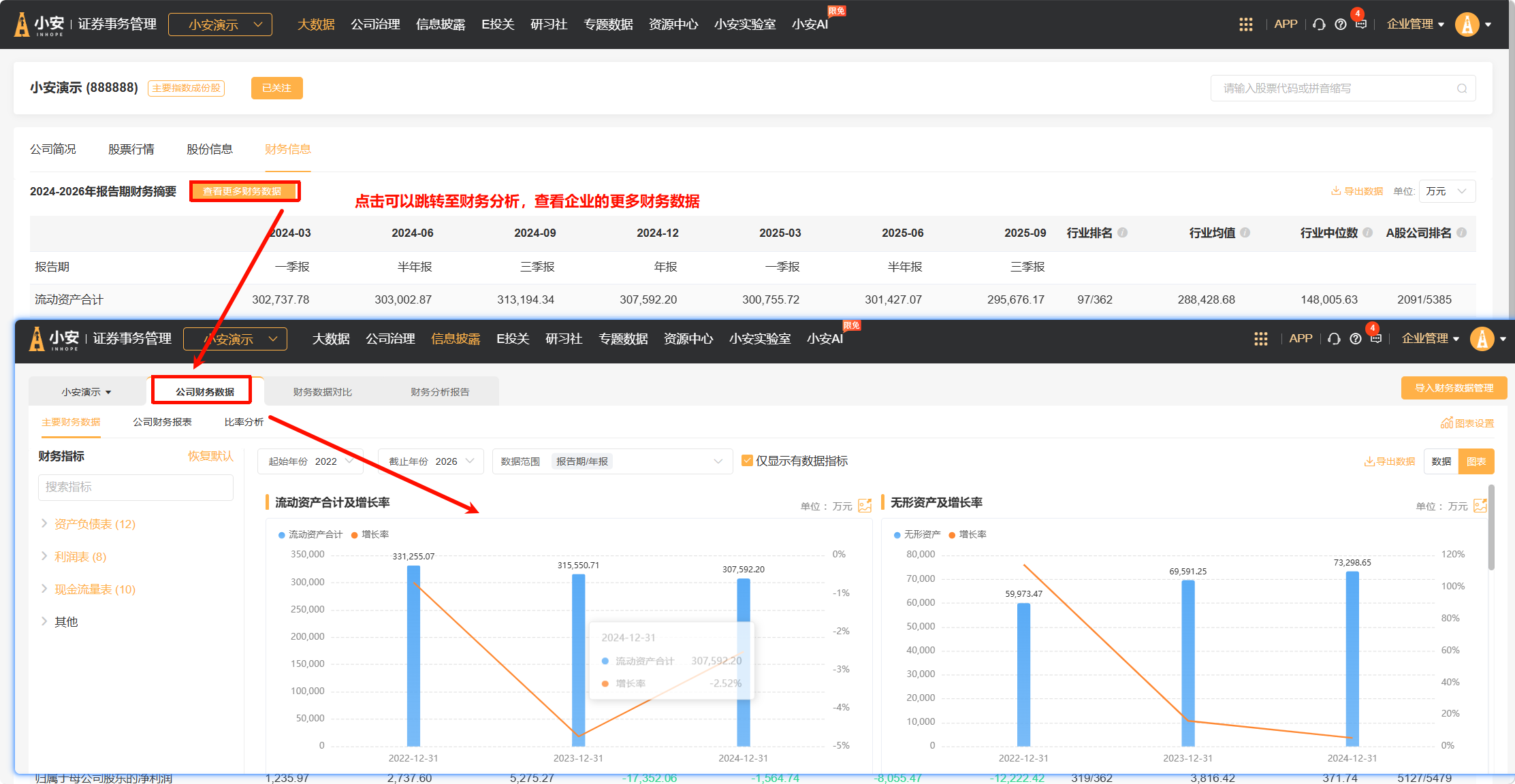Click chart icon beside 流动资产合计及增长率 unit
1515x784 pixels.
pos(865,506)
